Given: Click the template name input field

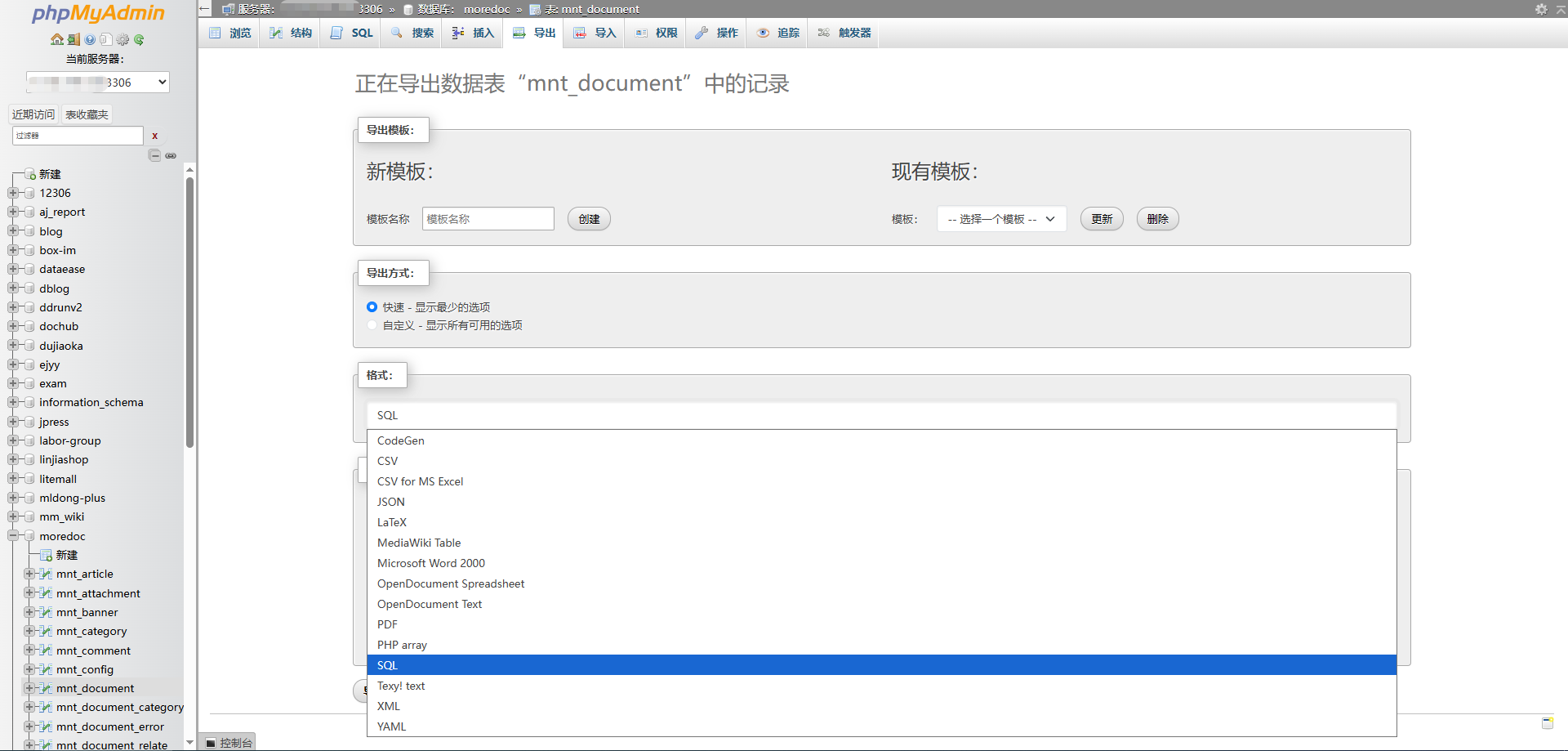Looking at the screenshot, I should point(488,219).
